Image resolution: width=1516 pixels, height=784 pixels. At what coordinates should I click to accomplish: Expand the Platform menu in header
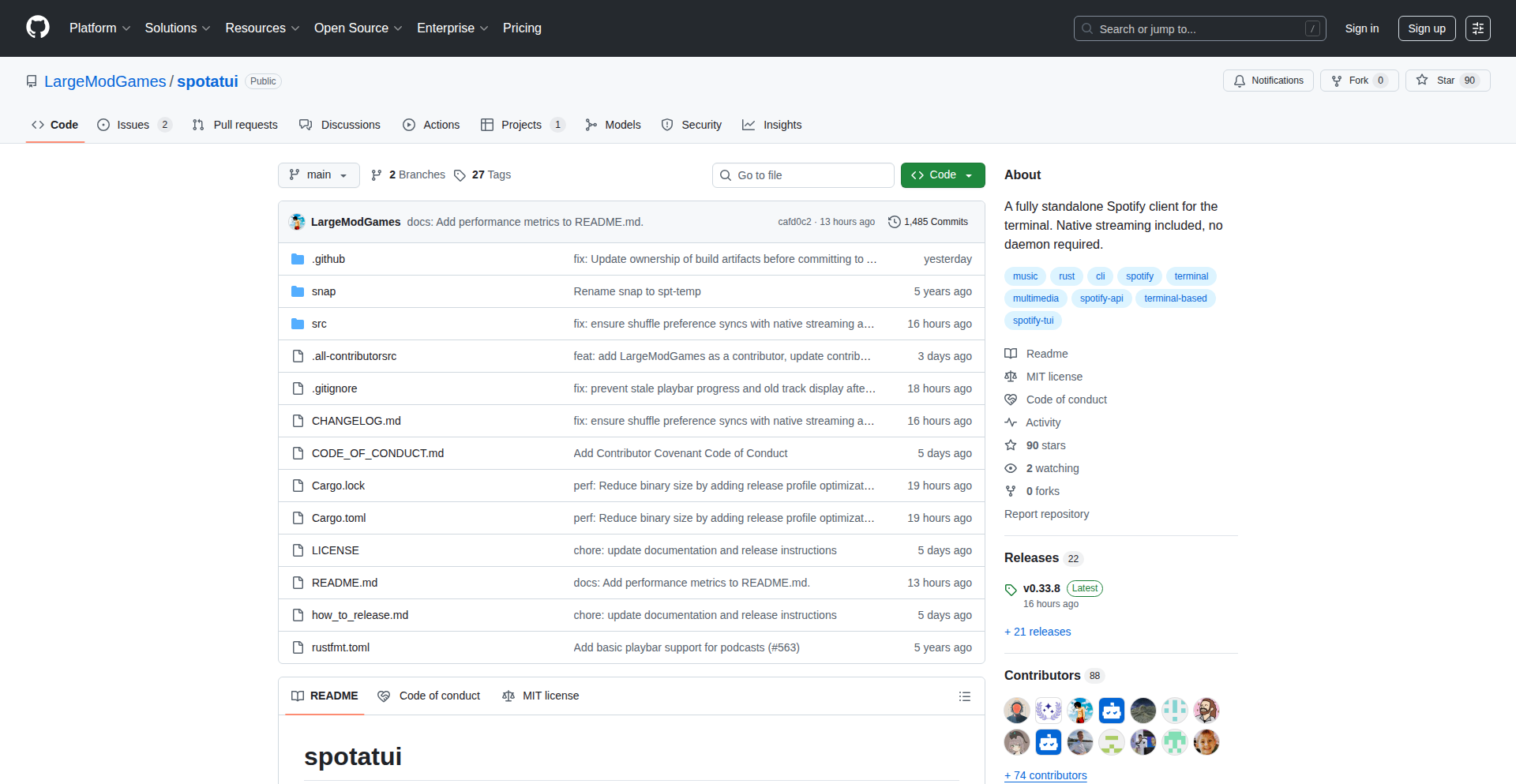pos(99,28)
